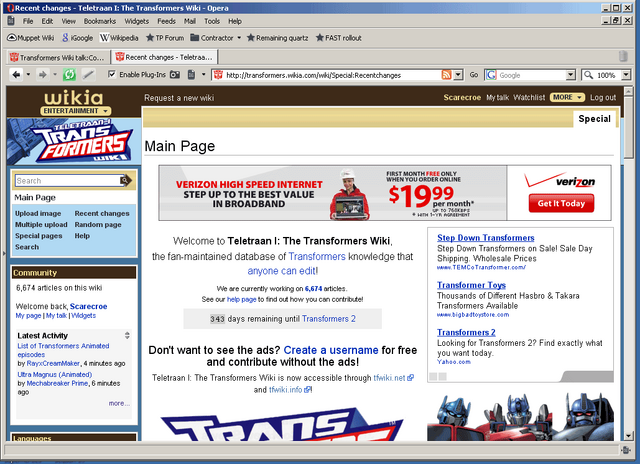Open the sidebar Recent changes link
The height and width of the screenshot is (464, 640).
click(x=102, y=213)
